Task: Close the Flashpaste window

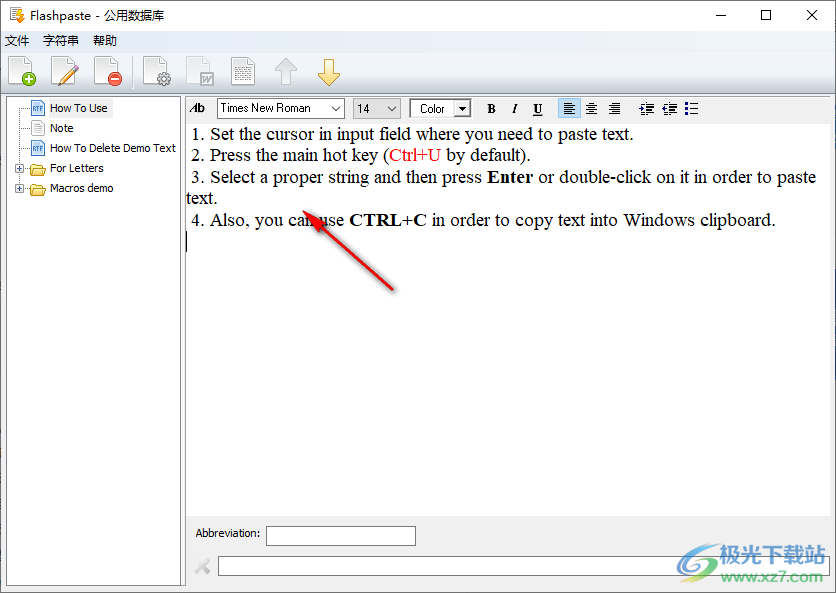Action: click(811, 15)
